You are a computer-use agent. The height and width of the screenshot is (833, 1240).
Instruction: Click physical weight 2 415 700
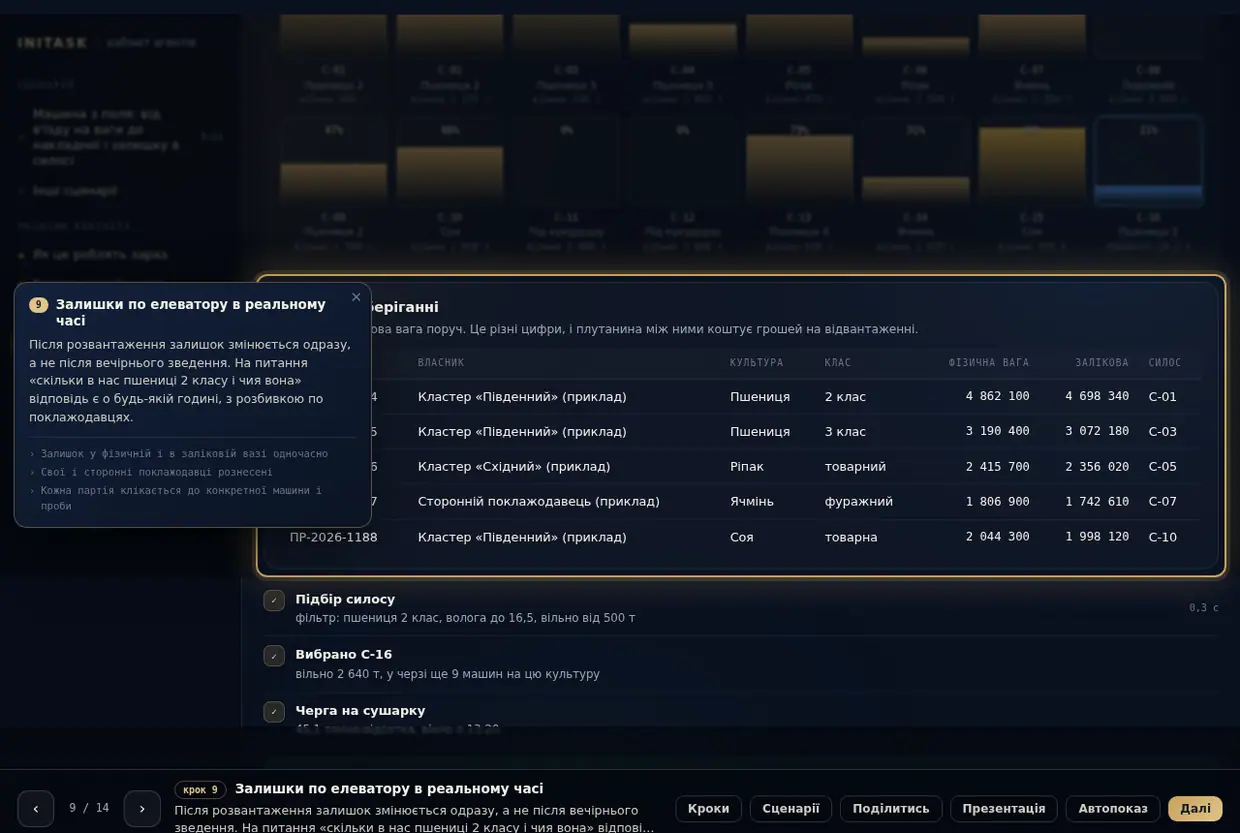pyautogui.click(x=997, y=467)
